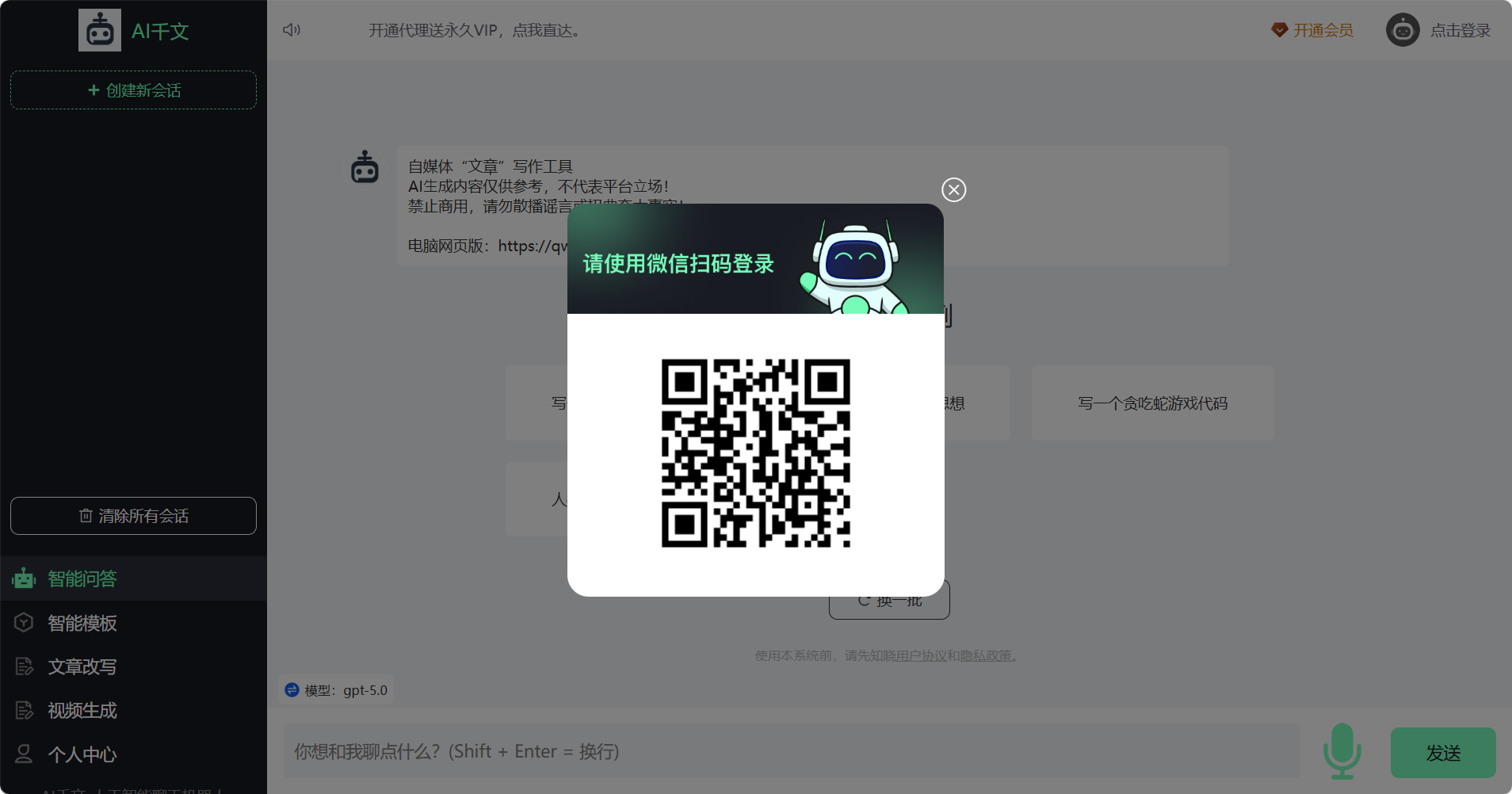Image resolution: width=1512 pixels, height=794 pixels.
Task: Go to 文章改写 in the sidebar
Action: (82, 667)
